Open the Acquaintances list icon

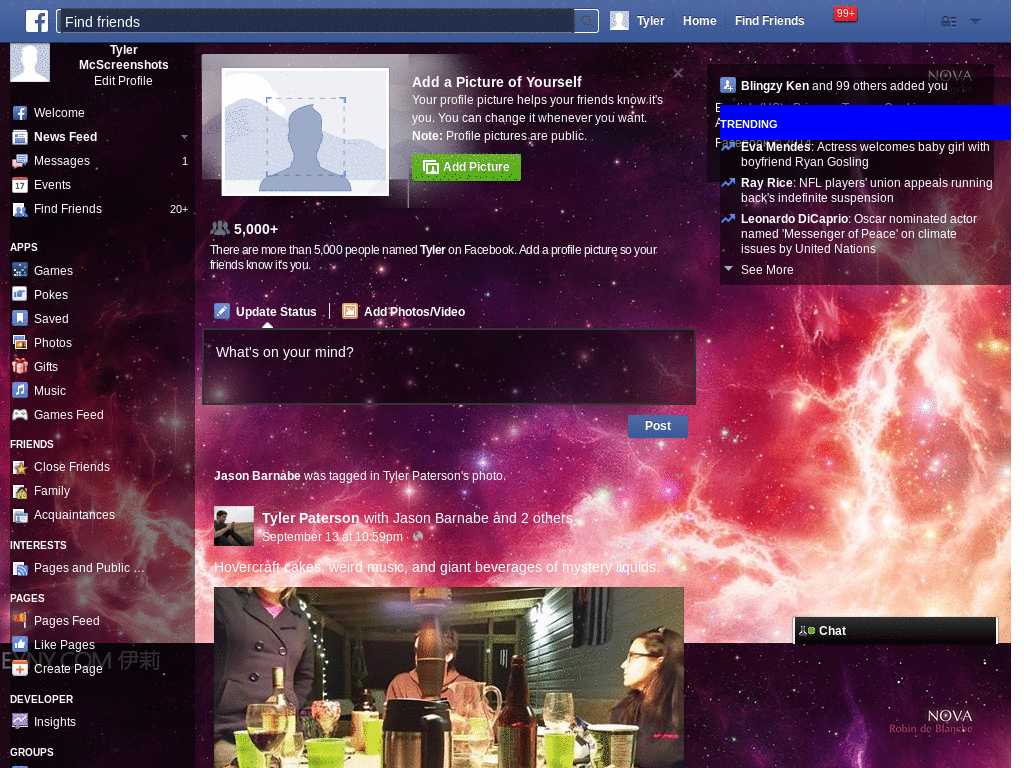(x=20, y=515)
